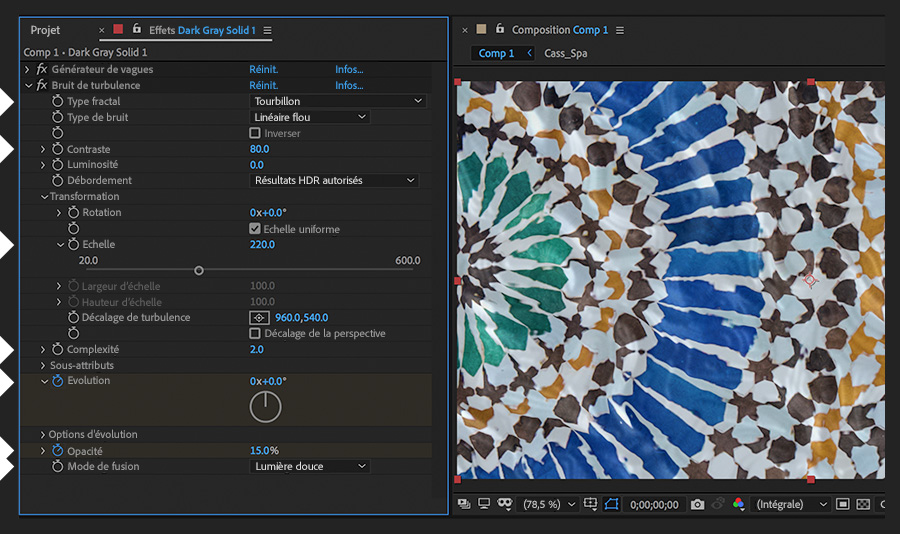Unlock the Effects panel lock icon
This screenshot has width=900, height=534.
coord(137,30)
